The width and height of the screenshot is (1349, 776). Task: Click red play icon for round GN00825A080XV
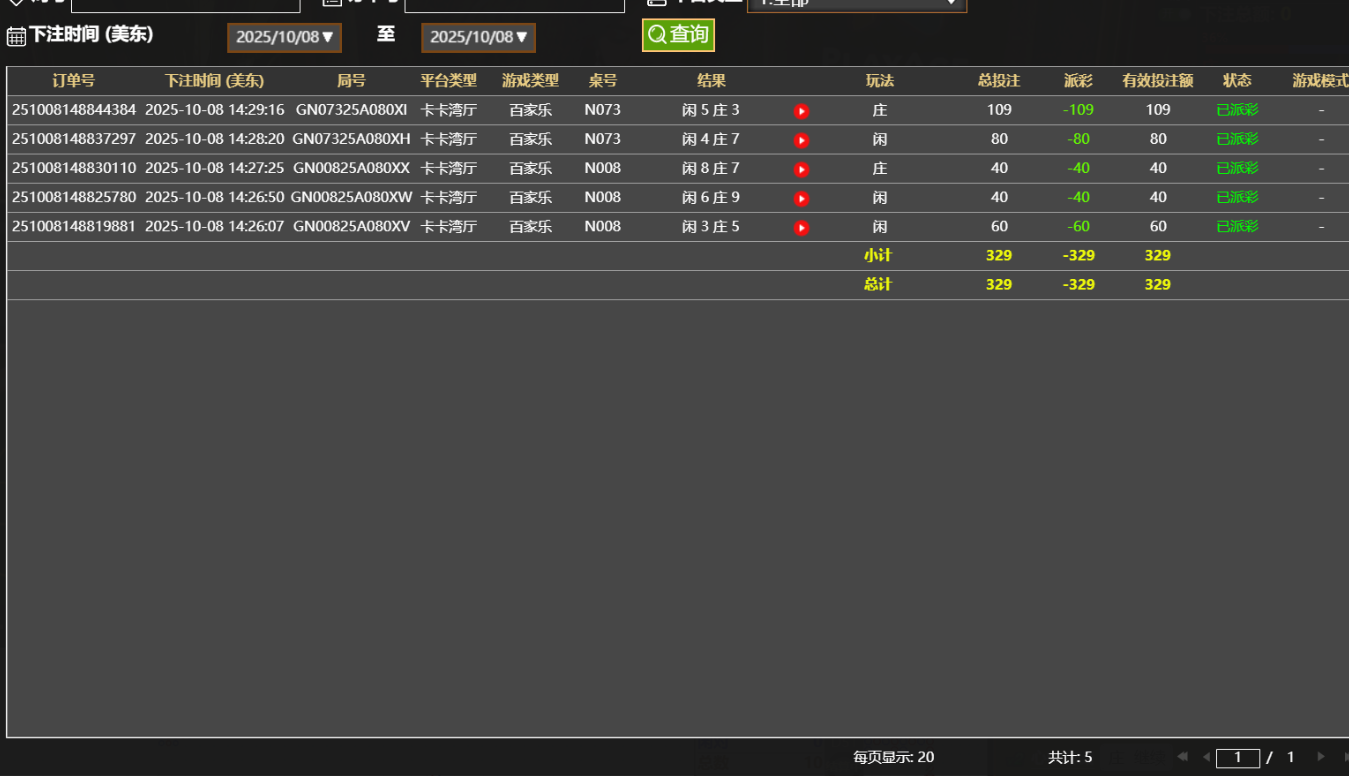point(801,228)
